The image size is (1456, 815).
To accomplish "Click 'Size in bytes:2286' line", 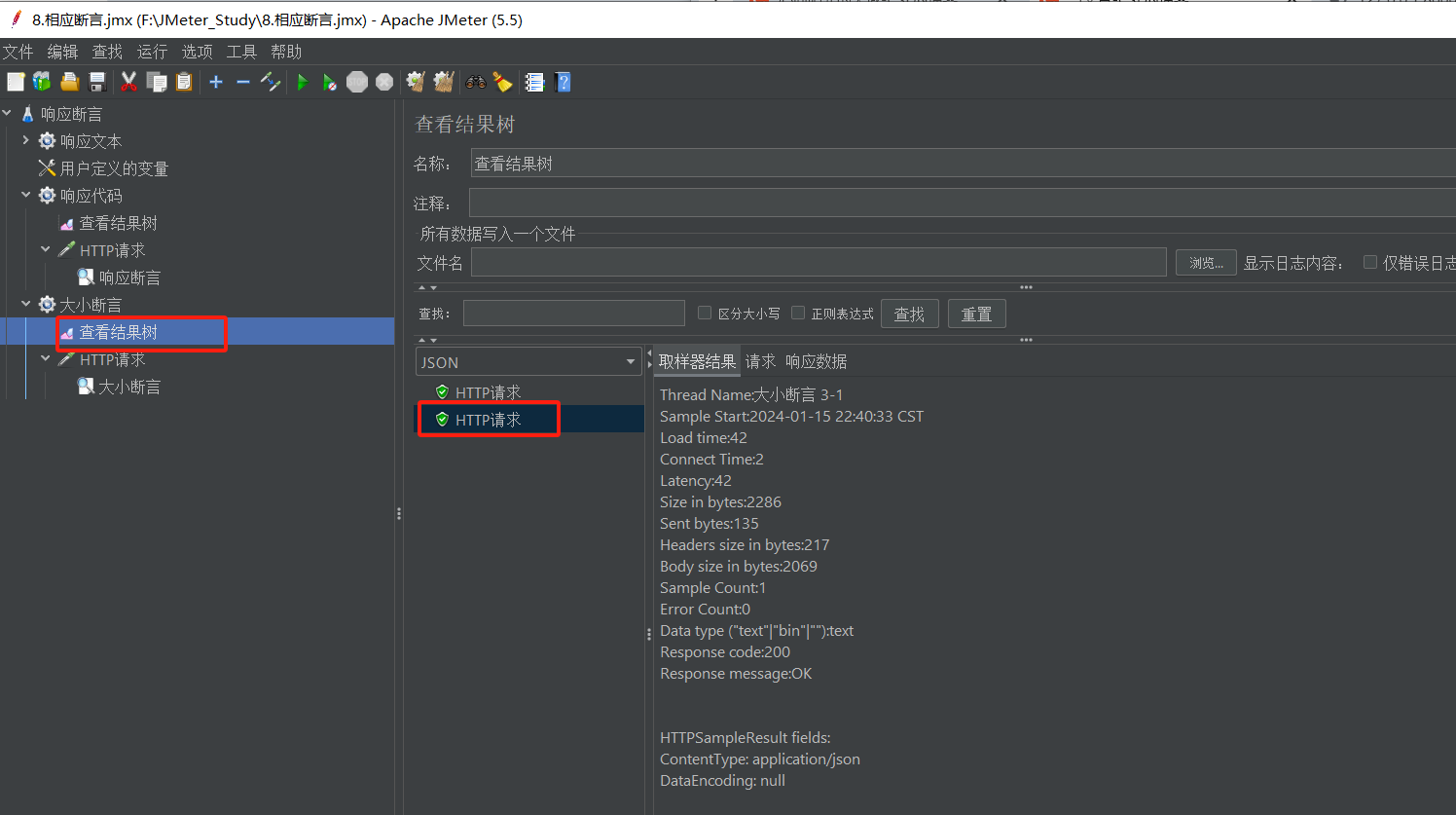I will point(720,501).
